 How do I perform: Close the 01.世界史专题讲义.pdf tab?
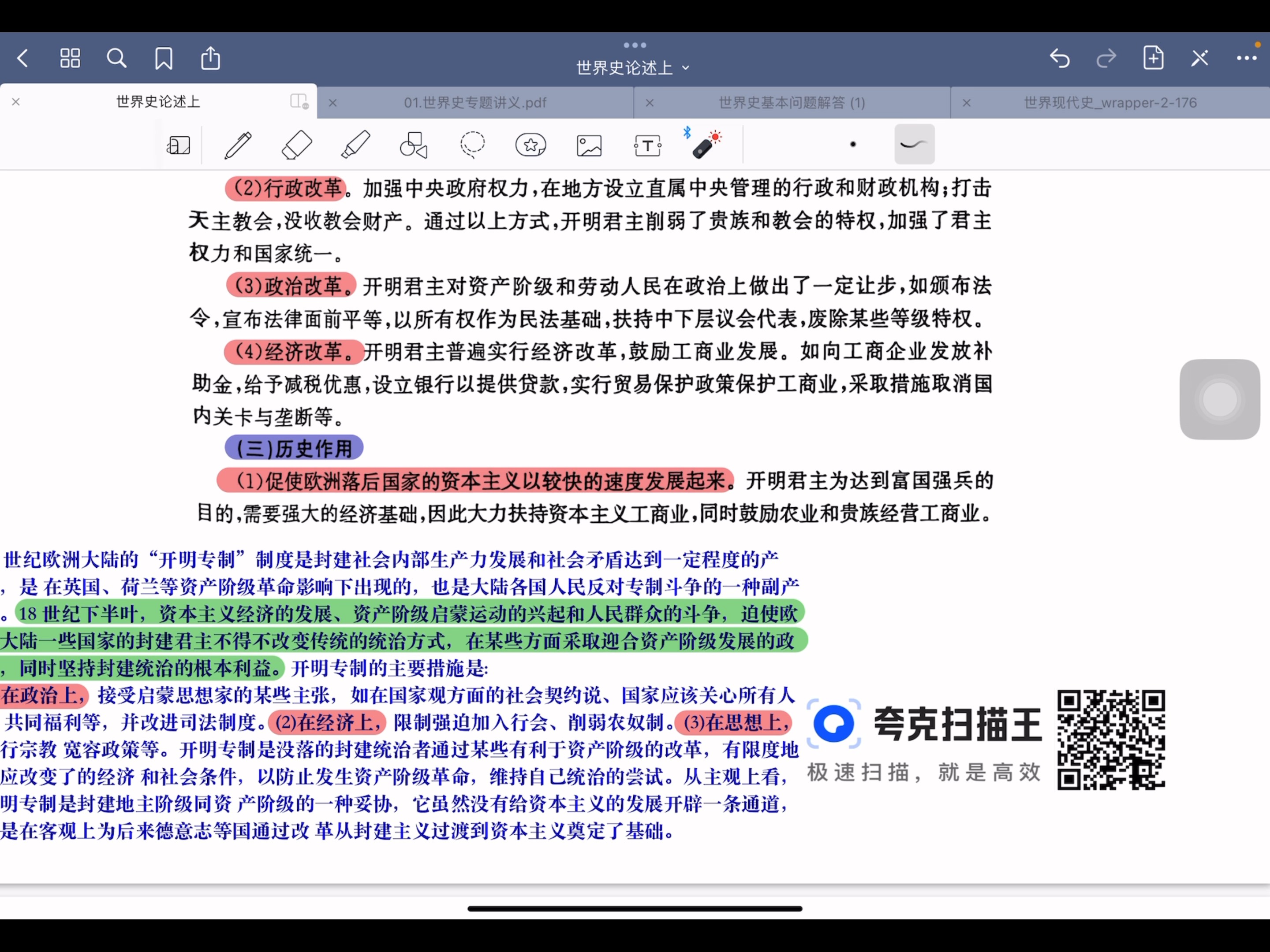[332, 103]
